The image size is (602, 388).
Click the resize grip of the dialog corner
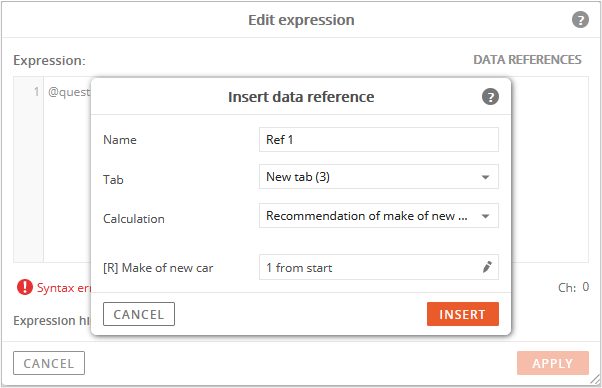[x=595, y=380]
